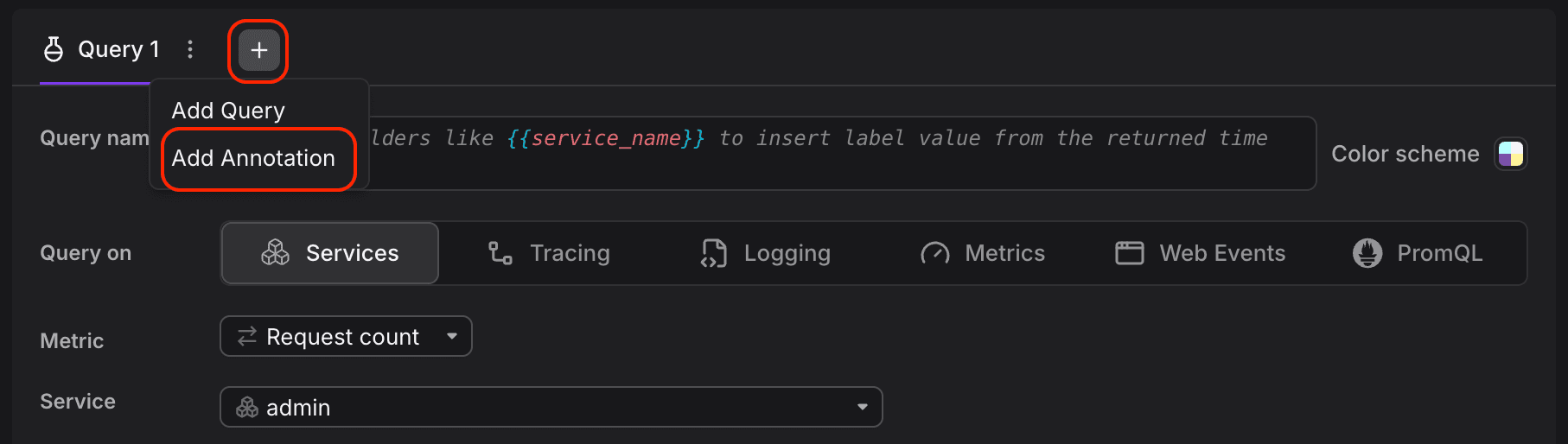Click the PromQL flame icon
The height and width of the screenshot is (444, 1568).
pyautogui.click(x=1367, y=253)
